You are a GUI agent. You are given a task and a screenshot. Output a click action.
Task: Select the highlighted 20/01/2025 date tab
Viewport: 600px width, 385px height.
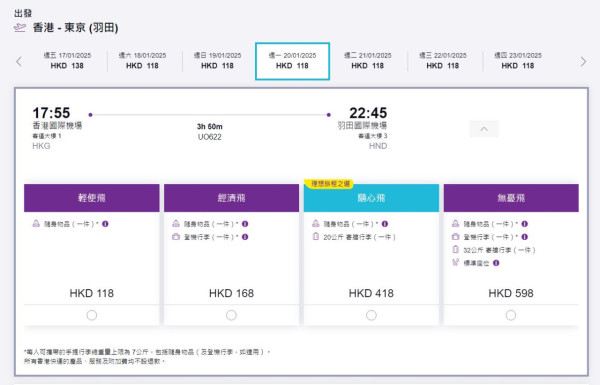pyautogui.click(x=292, y=61)
